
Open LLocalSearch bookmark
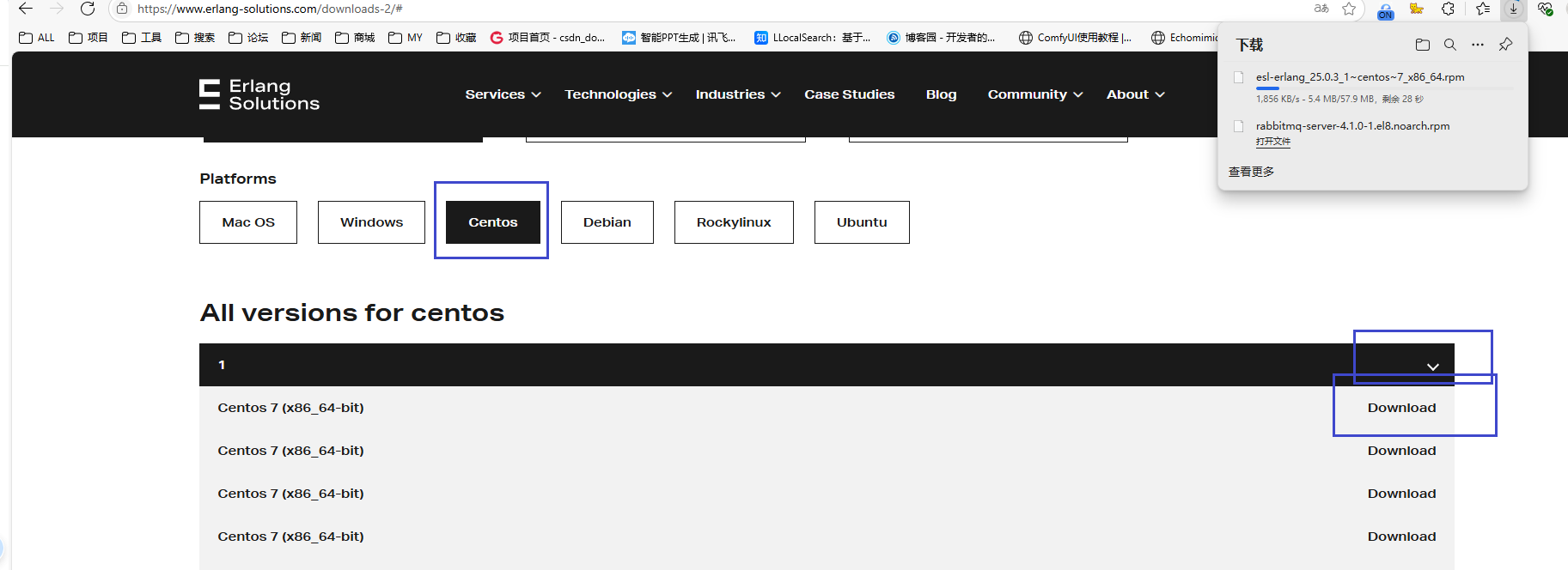(812, 38)
